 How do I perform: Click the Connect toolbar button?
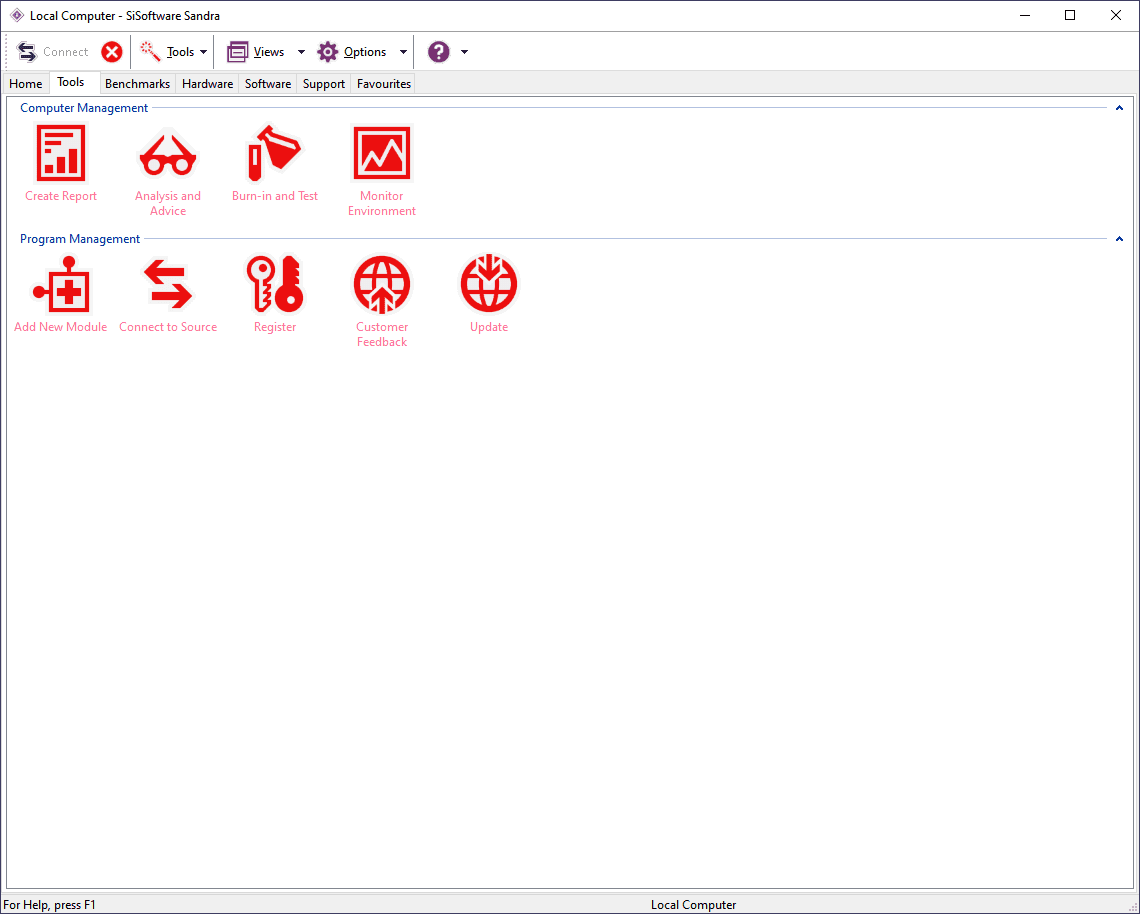pos(52,52)
